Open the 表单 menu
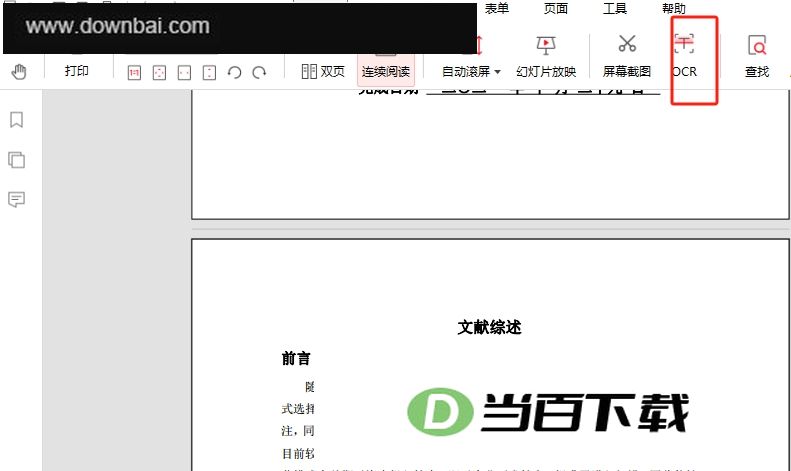The height and width of the screenshot is (471, 791). coord(497,9)
